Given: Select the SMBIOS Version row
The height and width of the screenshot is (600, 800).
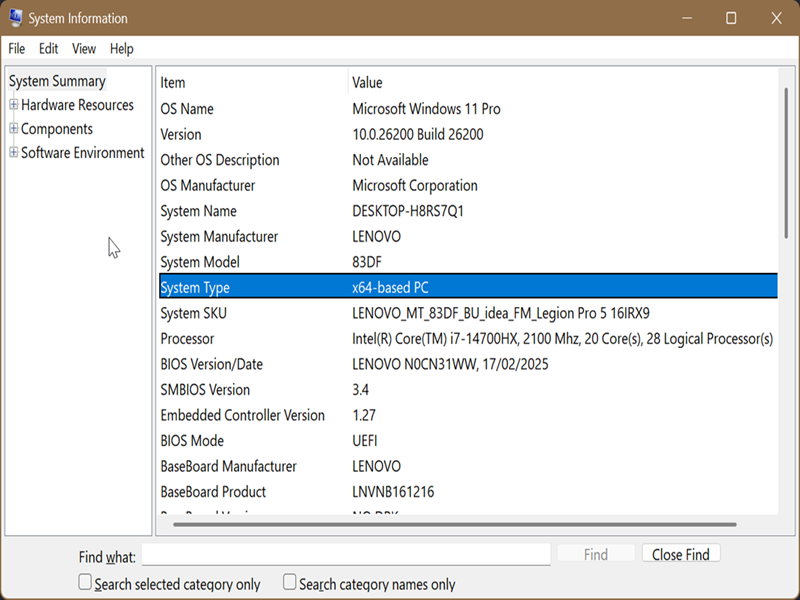Looking at the screenshot, I should 468,389.
